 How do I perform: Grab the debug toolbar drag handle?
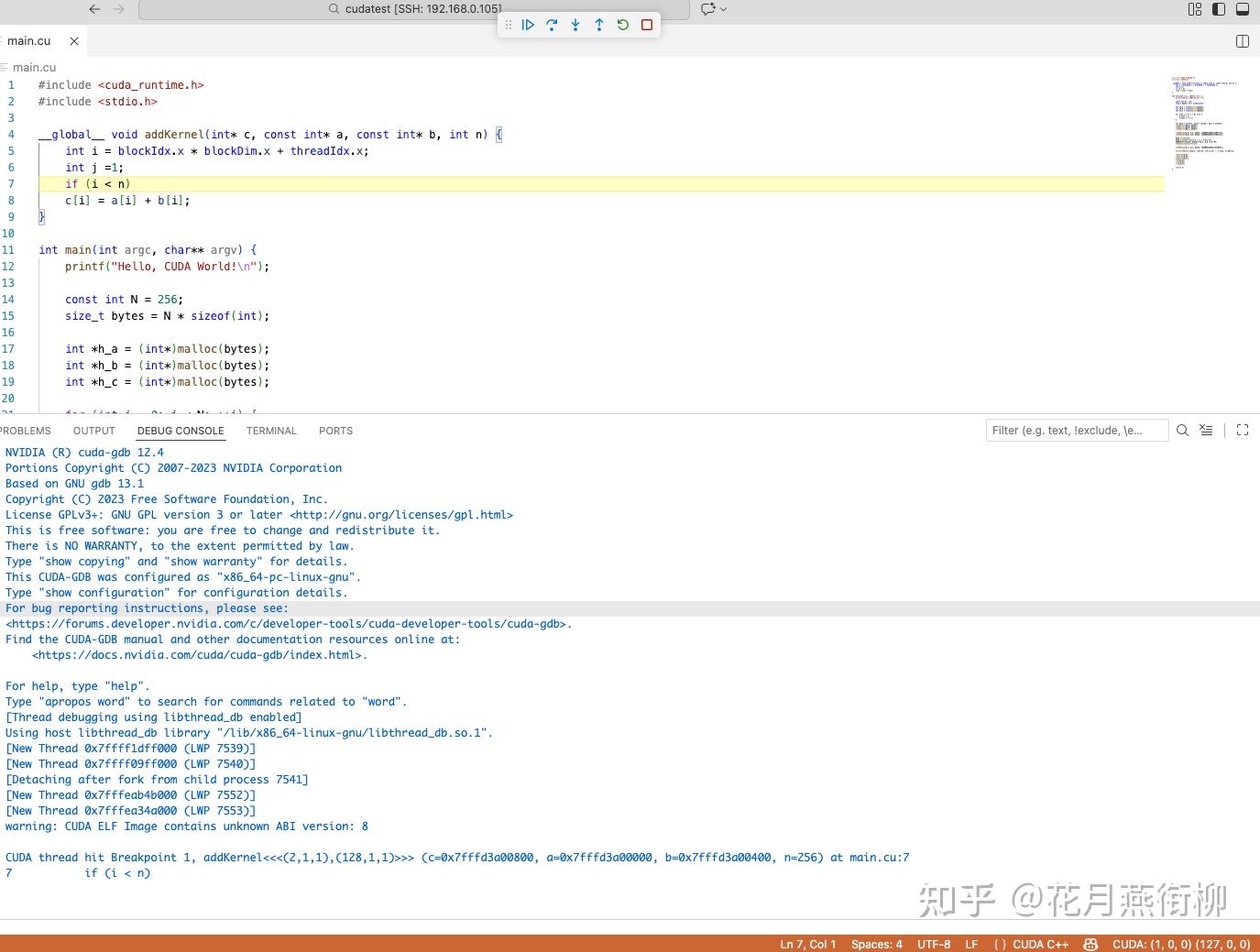(x=509, y=25)
